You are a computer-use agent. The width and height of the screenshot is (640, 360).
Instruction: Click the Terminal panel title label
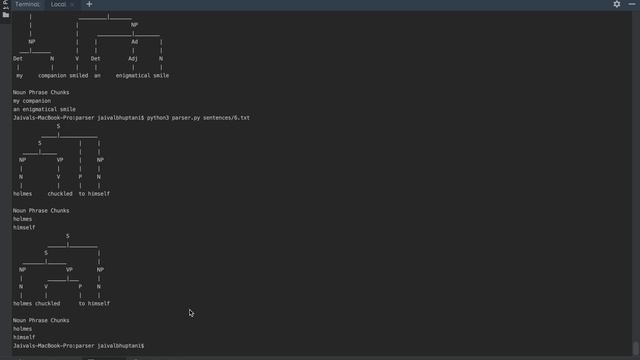(27, 4)
